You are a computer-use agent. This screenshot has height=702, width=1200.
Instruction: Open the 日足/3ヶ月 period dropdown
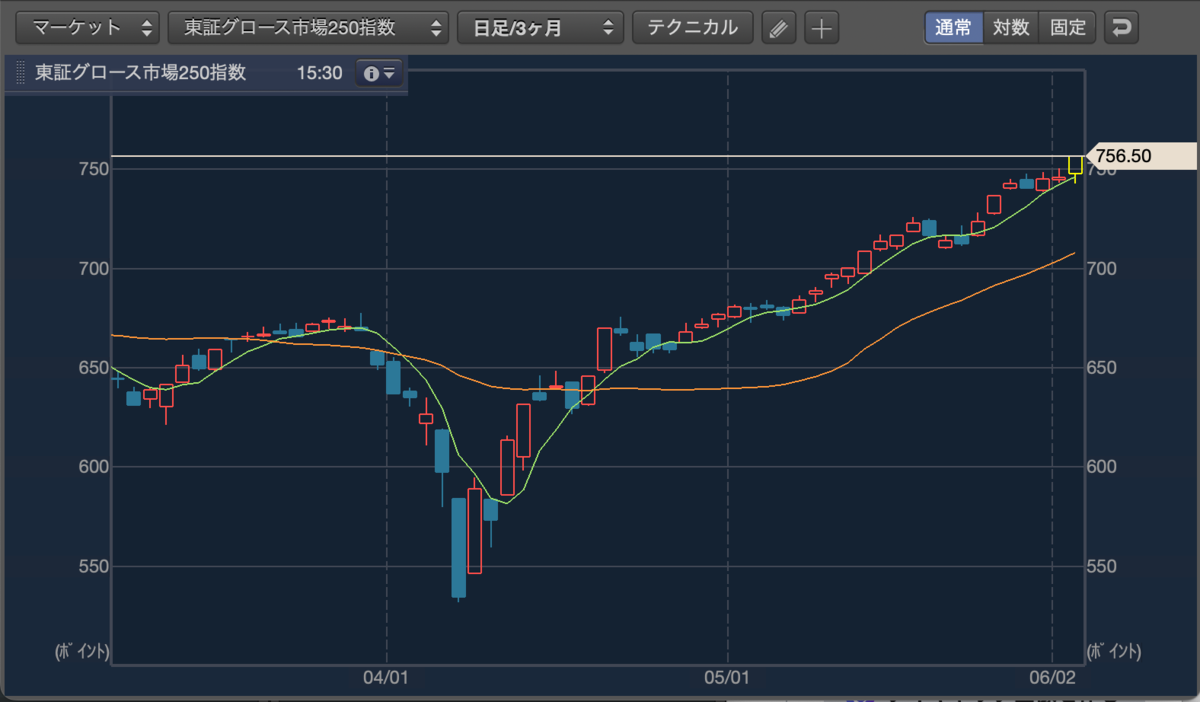click(540, 27)
